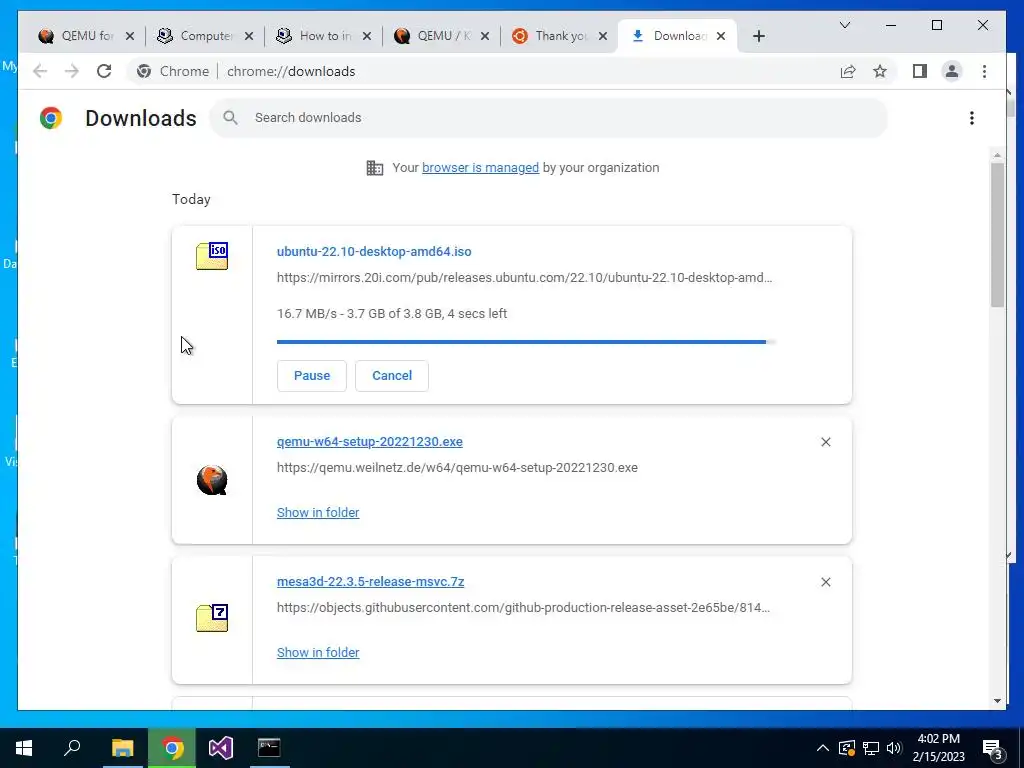Viewport: 1024px width, 768px height.
Task: Click the ubuntu download progress bar
Action: [x=526, y=342]
